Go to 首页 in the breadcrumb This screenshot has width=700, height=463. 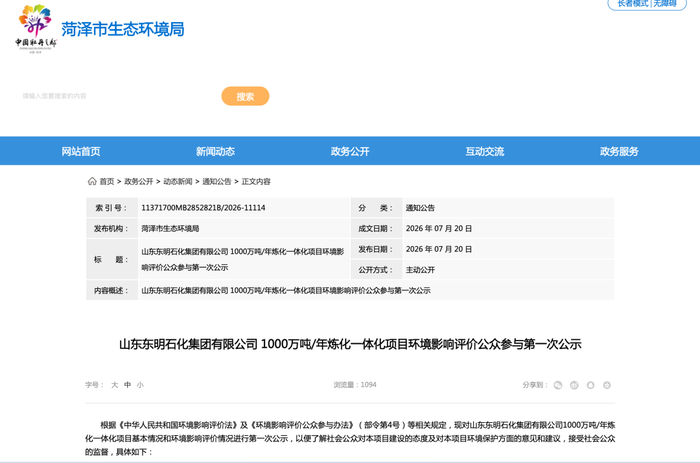tap(107, 181)
